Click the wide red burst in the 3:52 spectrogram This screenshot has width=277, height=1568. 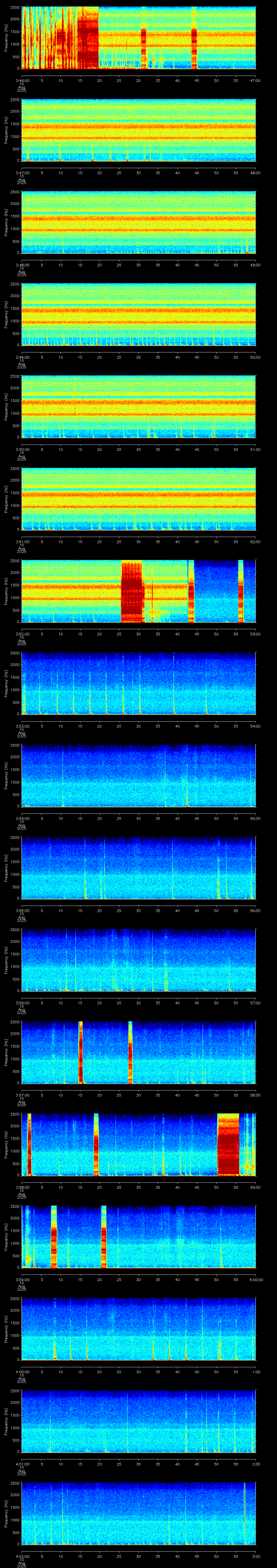coord(132,591)
